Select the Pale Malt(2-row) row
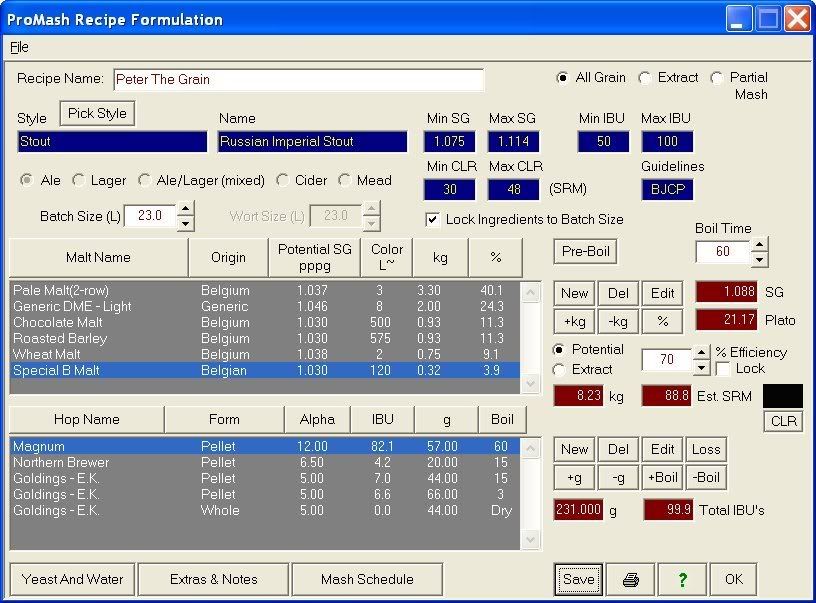This screenshot has width=816, height=603. tap(264, 290)
